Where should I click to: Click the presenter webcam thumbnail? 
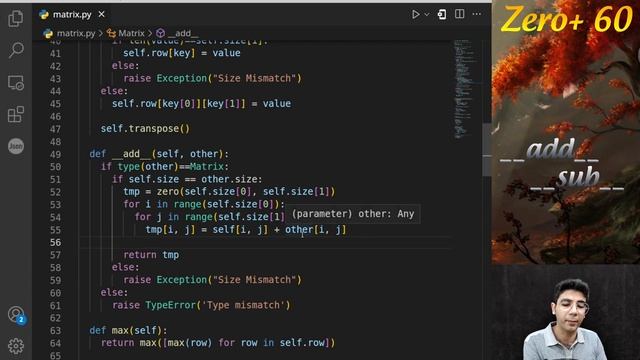tap(566, 312)
